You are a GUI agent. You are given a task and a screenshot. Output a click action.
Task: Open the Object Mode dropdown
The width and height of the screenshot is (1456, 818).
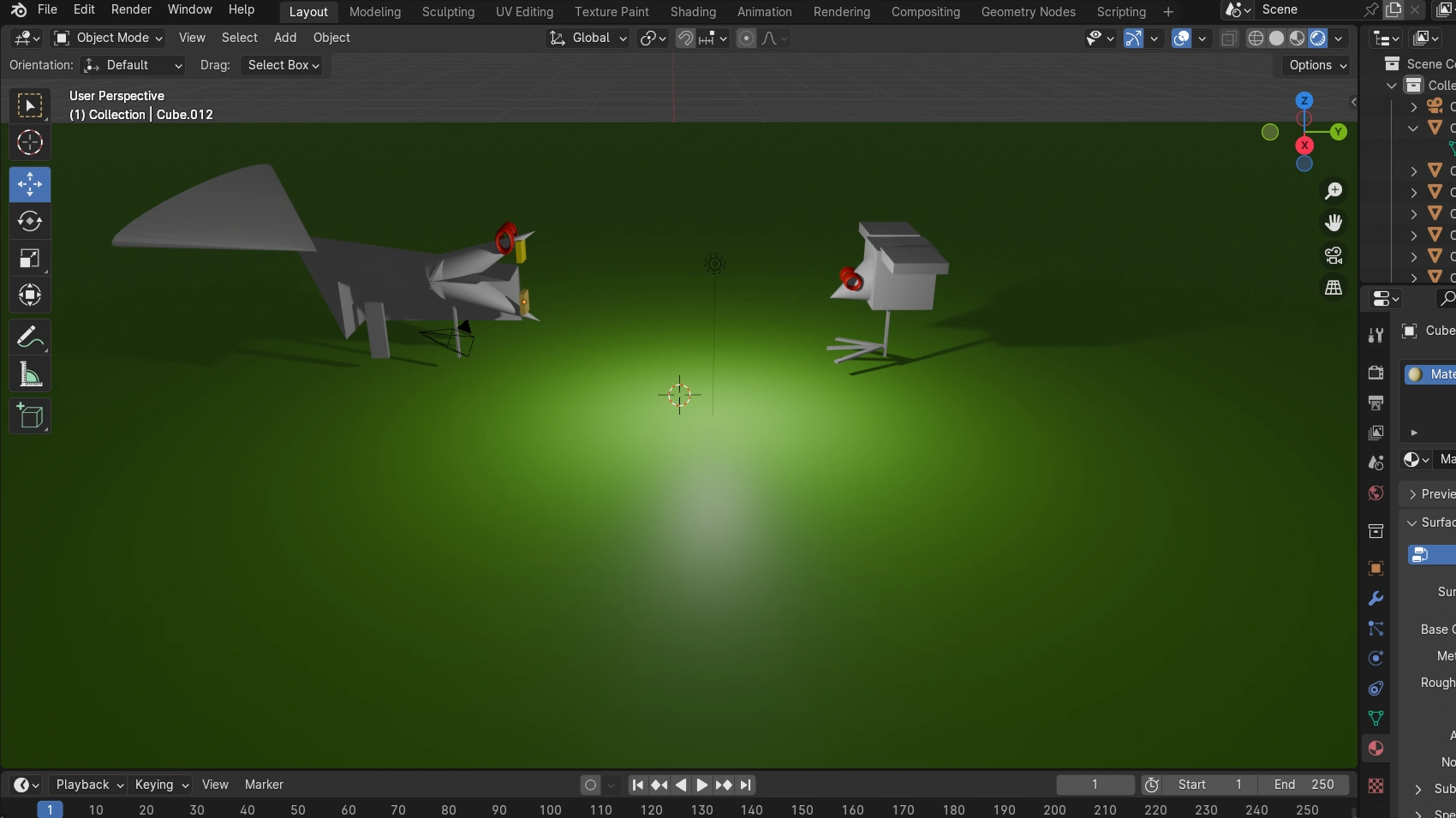click(x=107, y=38)
